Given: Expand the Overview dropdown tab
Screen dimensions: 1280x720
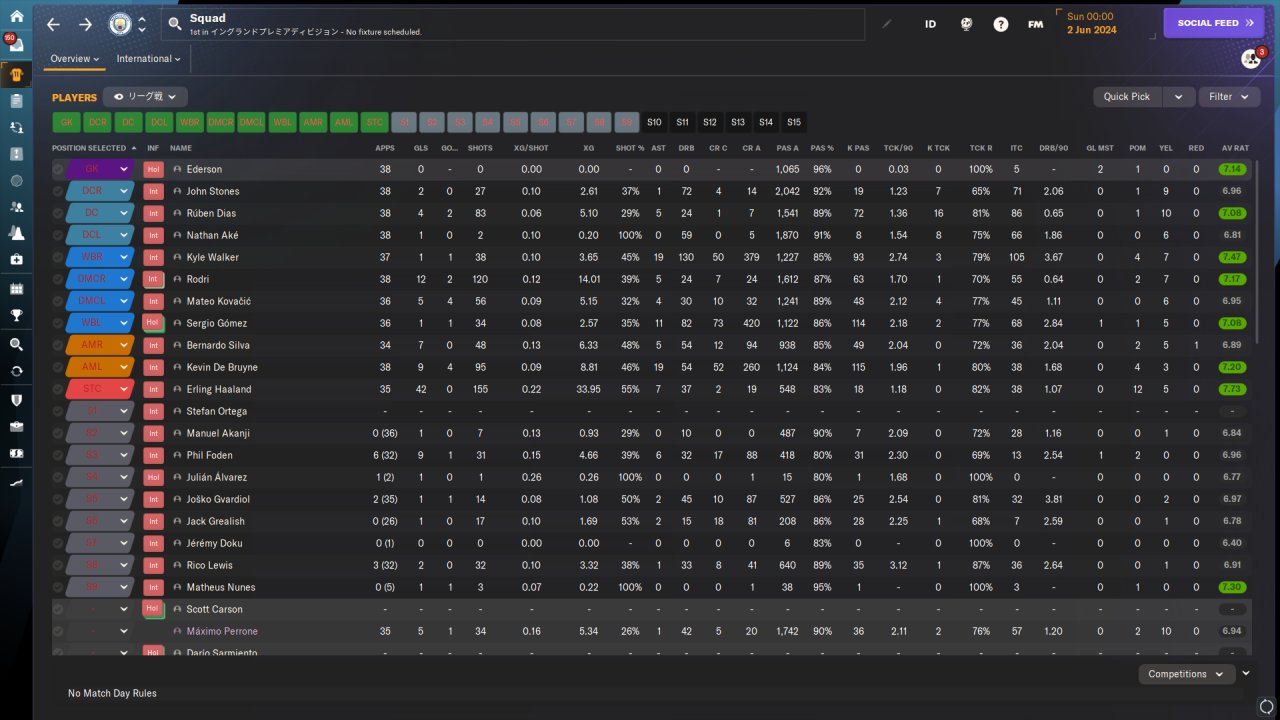Looking at the screenshot, I should pos(75,59).
